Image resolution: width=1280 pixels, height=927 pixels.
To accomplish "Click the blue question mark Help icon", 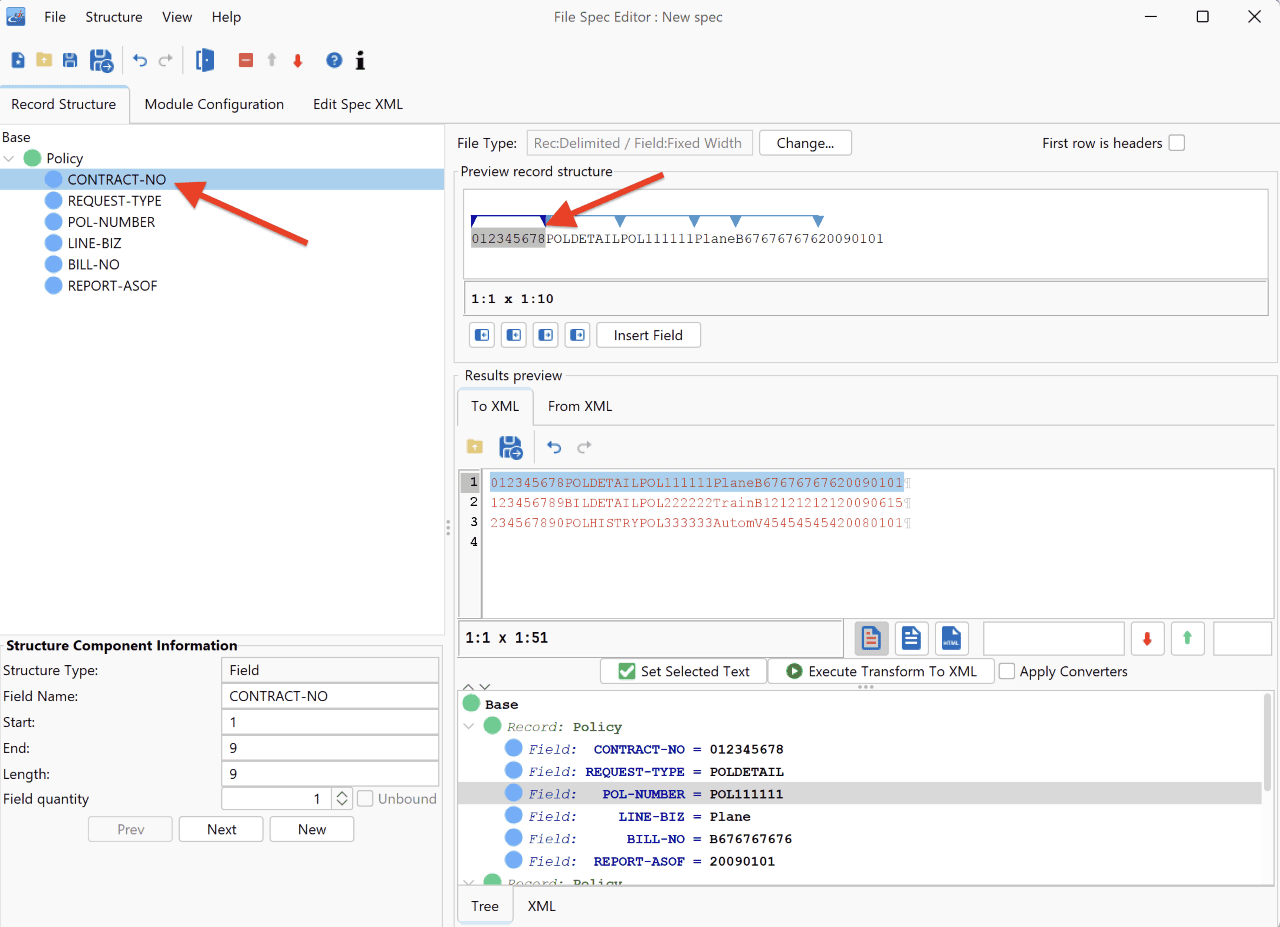I will [334, 61].
